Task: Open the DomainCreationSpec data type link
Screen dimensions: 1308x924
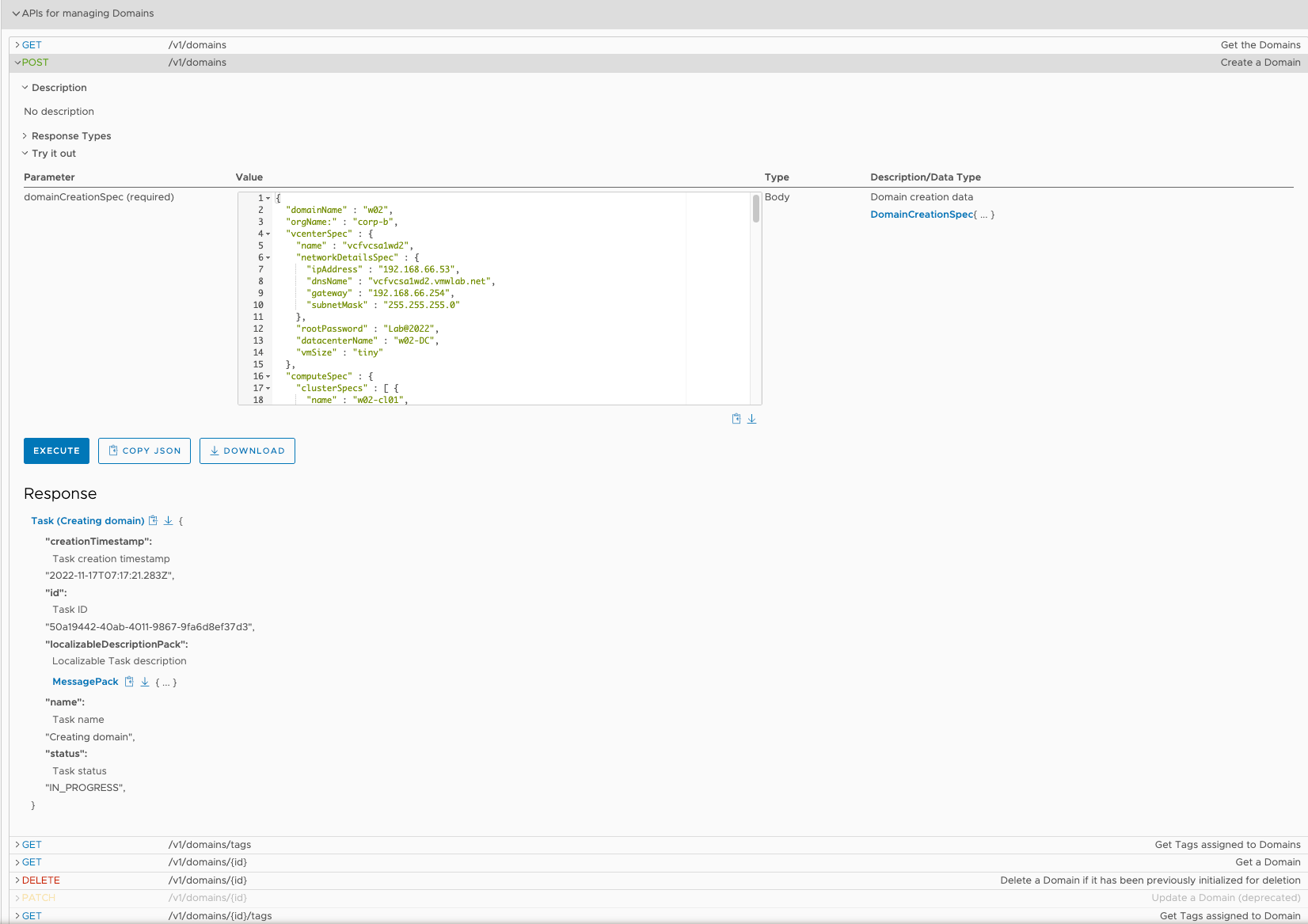Action: coord(921,215)
